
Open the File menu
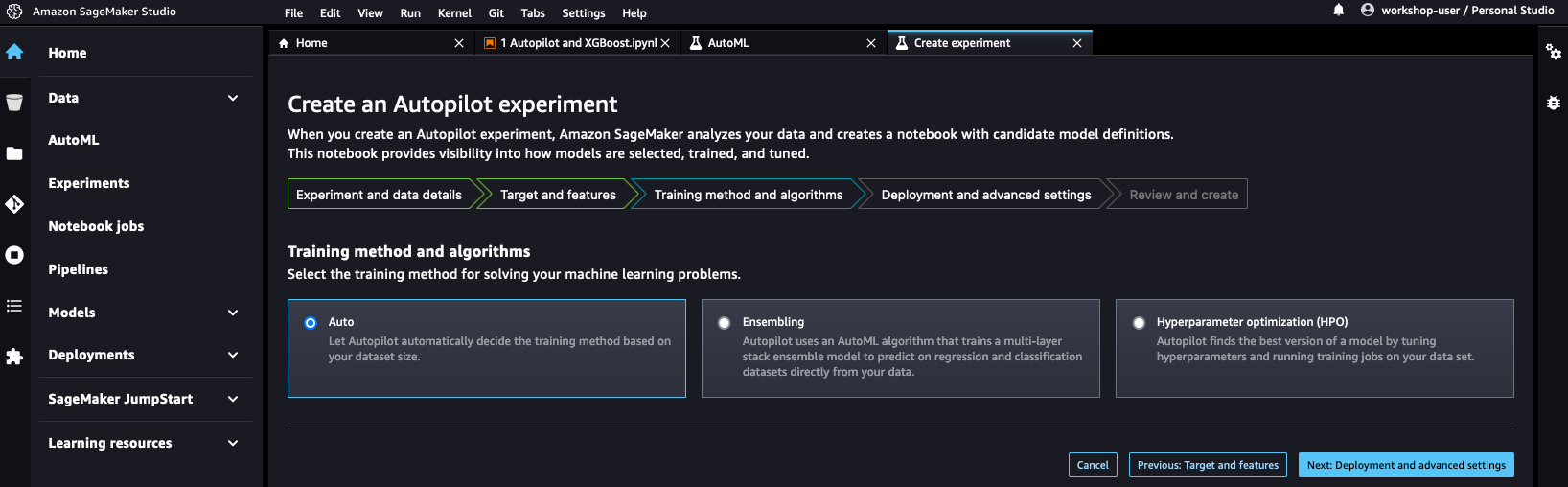tap(293, 13)
